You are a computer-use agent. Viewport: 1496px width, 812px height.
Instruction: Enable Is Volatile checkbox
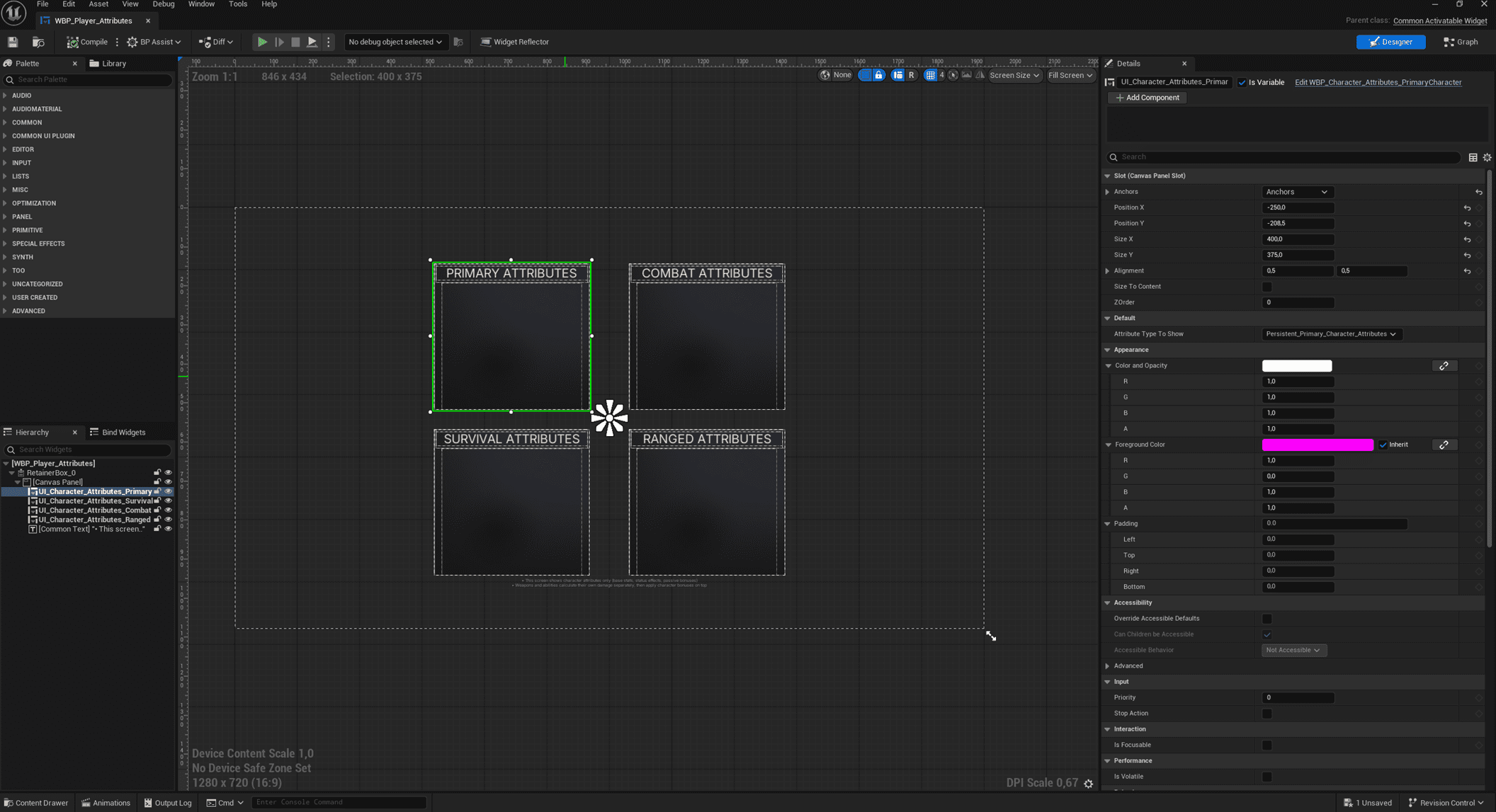pyautogui.click(x=1266, y=777)
